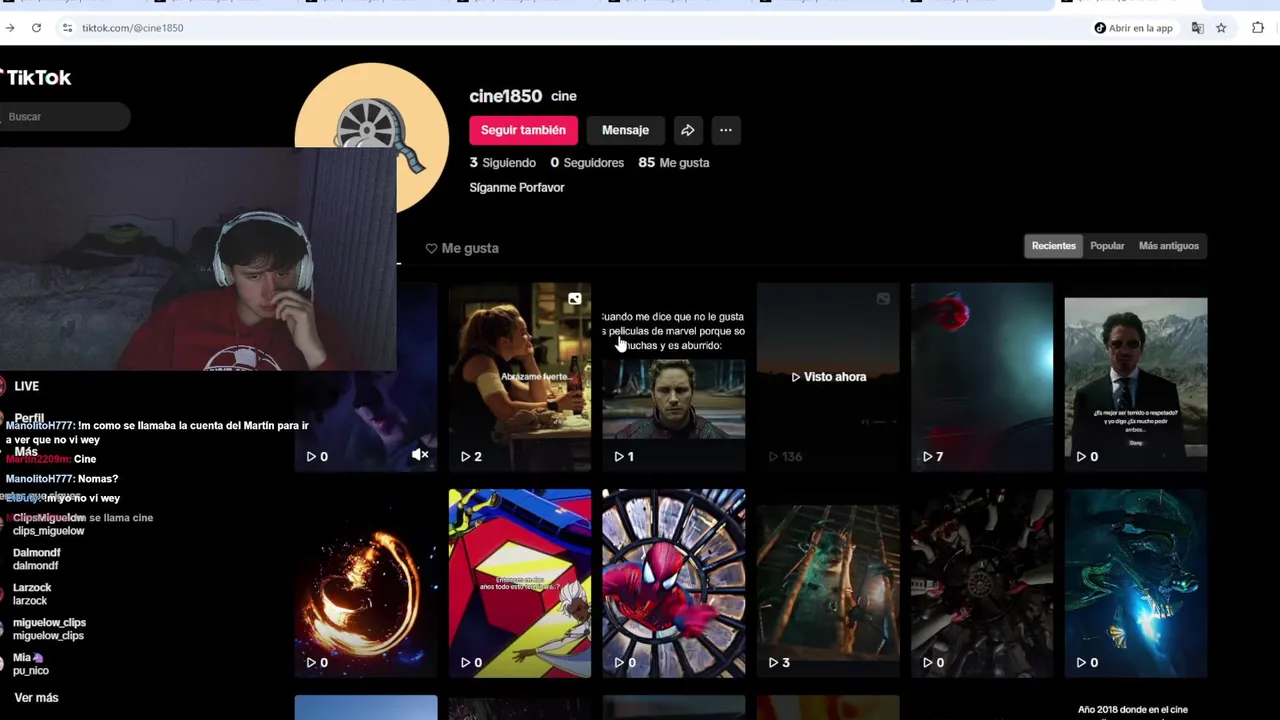Image resolution: width=1280 pixels, height=720 pixels.
Task: Click the '85 Me gusta' count
Action: click(674, 162)
